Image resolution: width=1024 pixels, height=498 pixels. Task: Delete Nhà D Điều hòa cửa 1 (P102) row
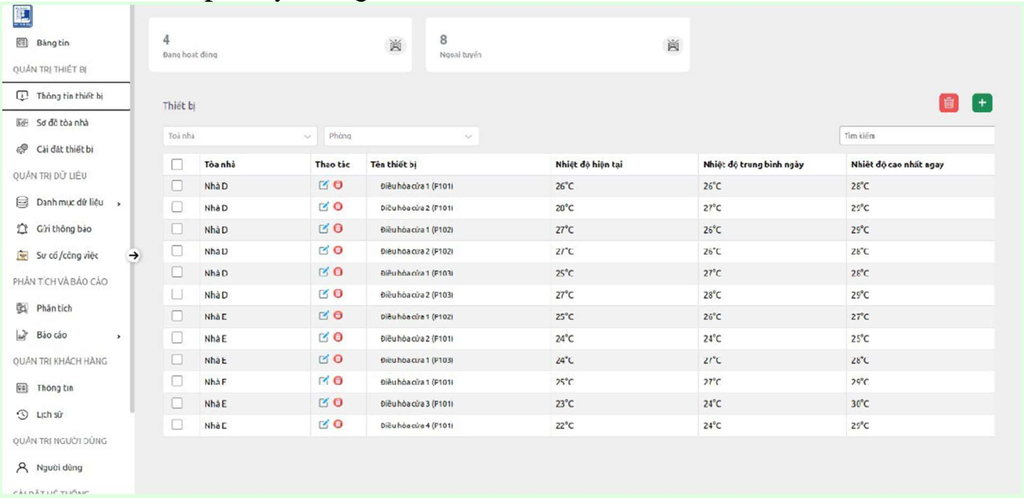tap(338, 228)
